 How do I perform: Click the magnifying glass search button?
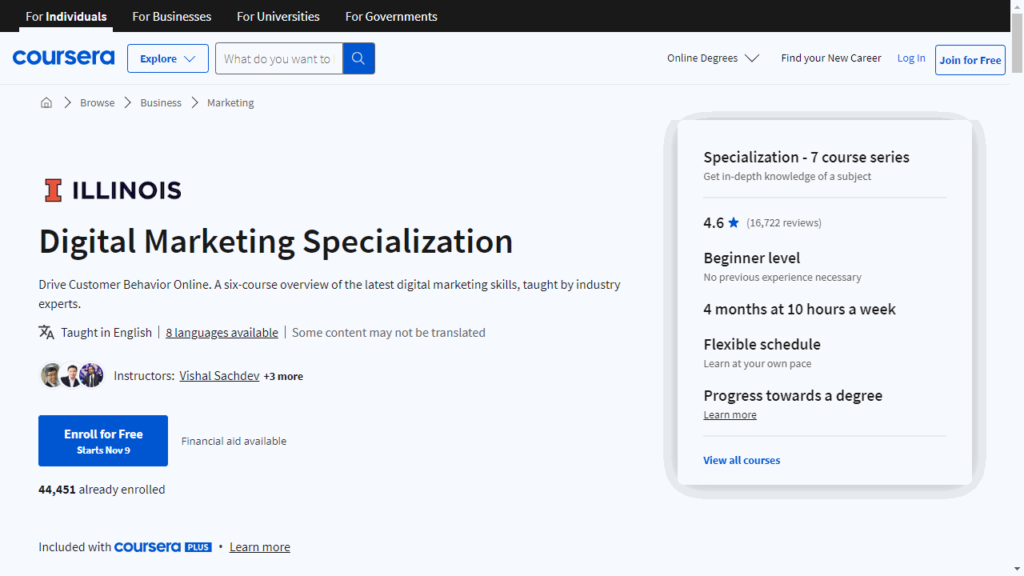click(359, 58)
